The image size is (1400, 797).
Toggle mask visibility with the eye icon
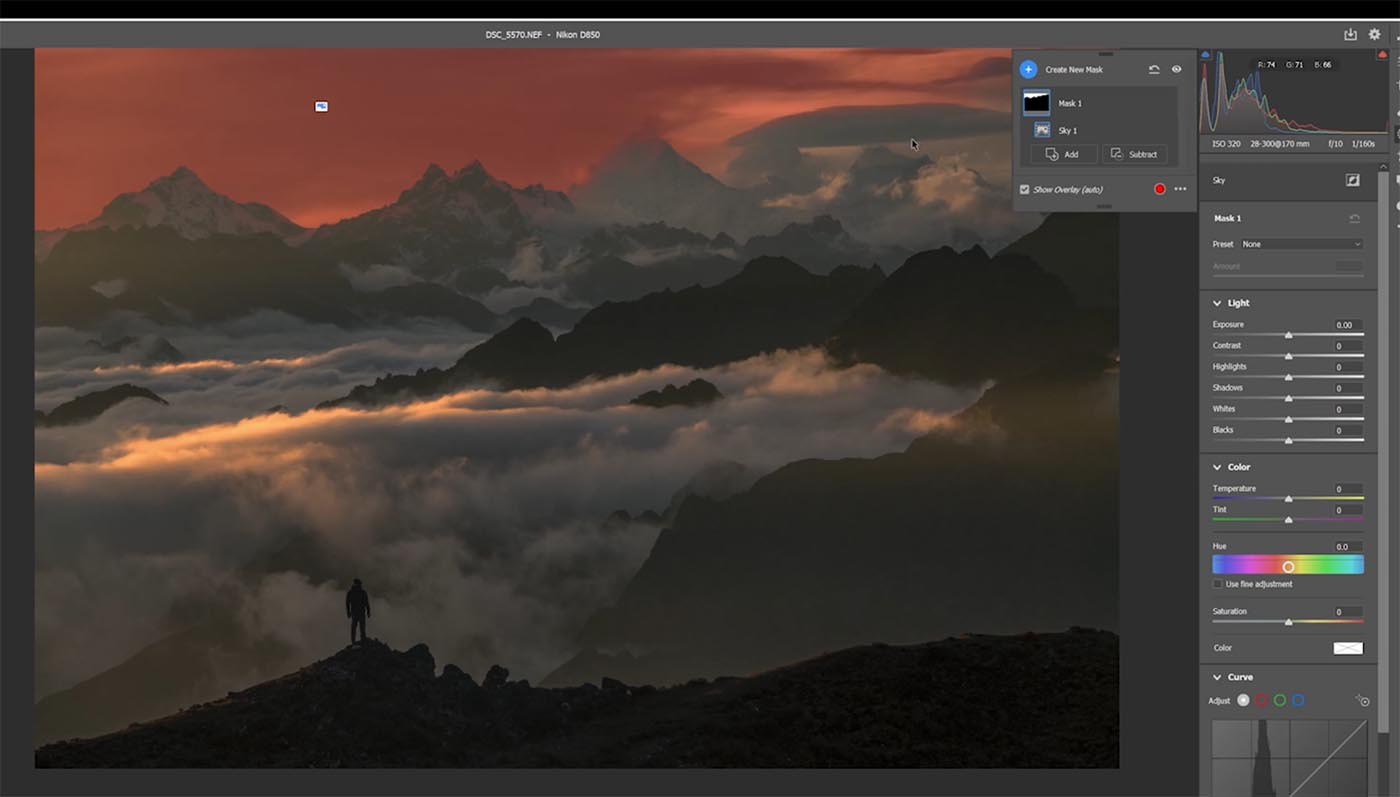[x=1176, y=70]
